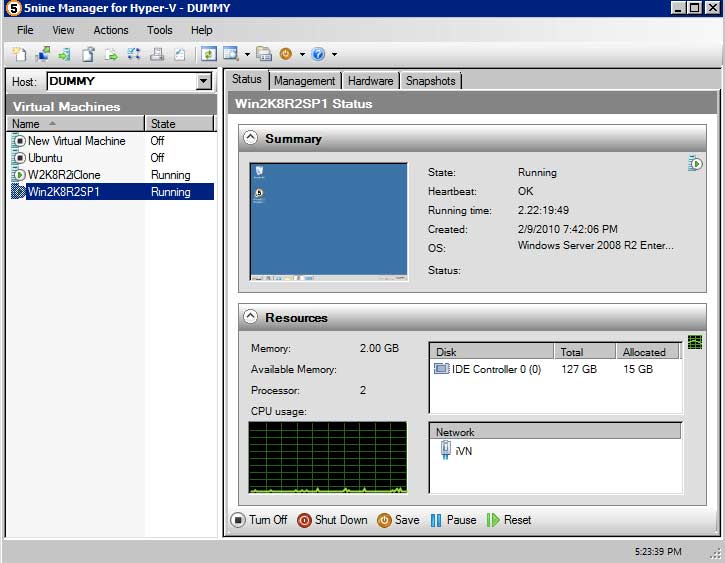Click the VM desktop preview thumbnail

pos(328,221)
